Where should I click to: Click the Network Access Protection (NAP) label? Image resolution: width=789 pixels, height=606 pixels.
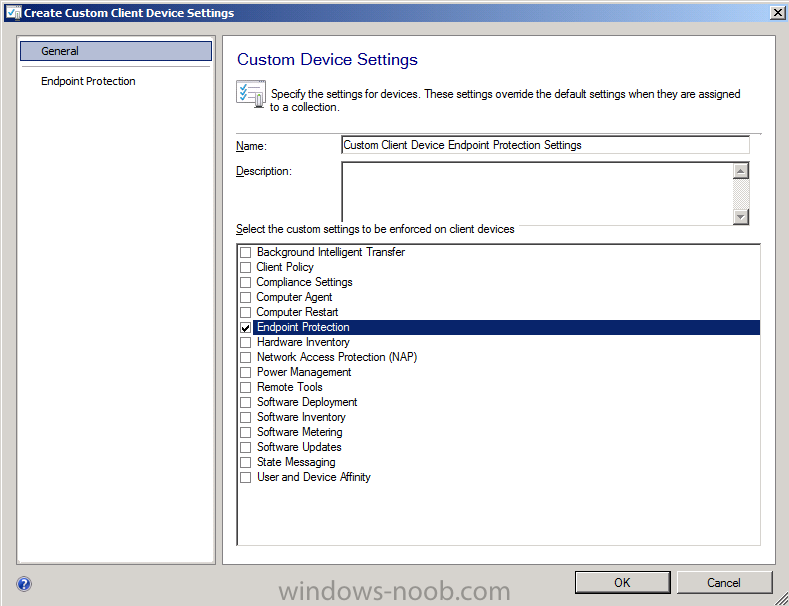337,357
